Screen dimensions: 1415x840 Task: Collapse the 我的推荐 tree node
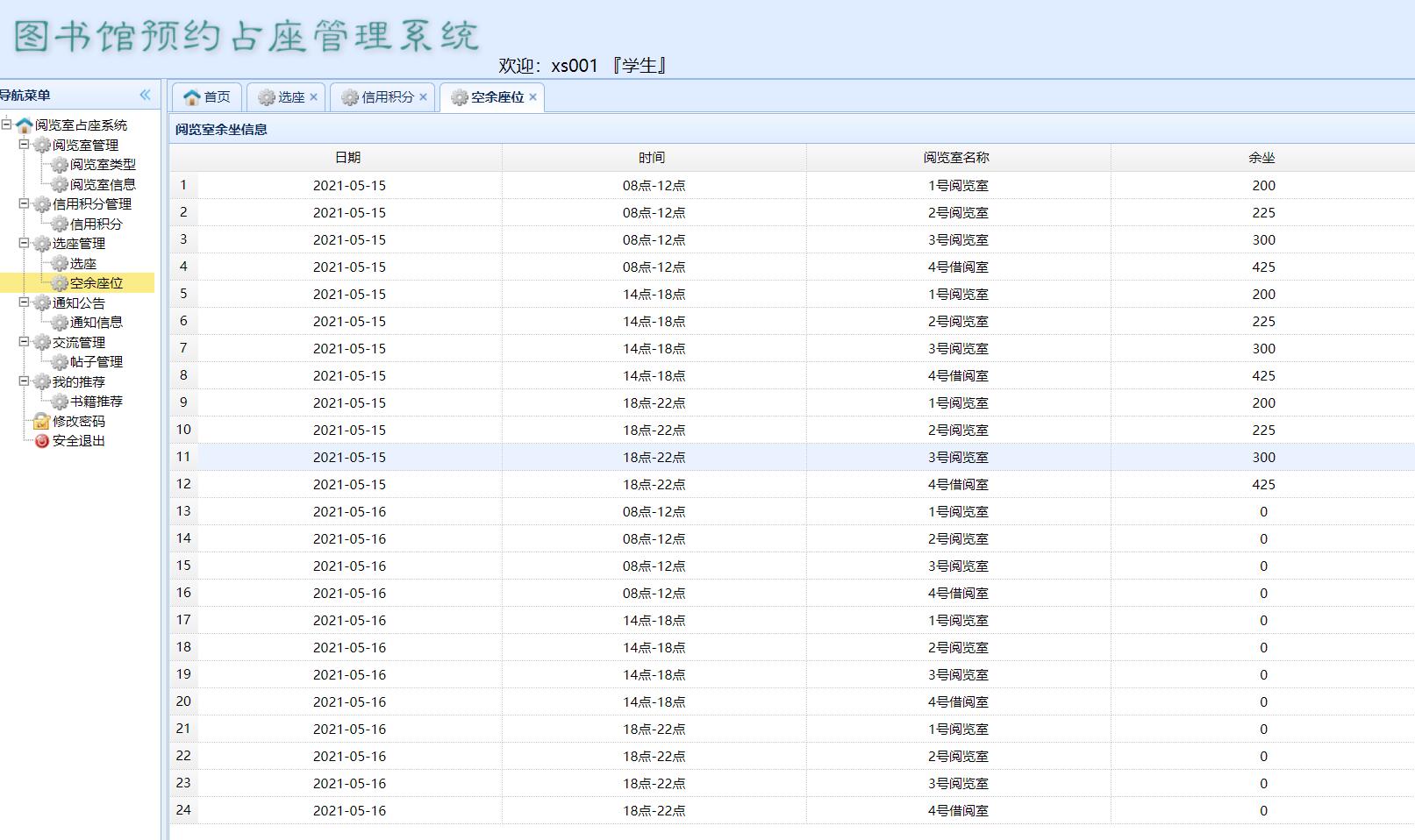click(25, 381)
